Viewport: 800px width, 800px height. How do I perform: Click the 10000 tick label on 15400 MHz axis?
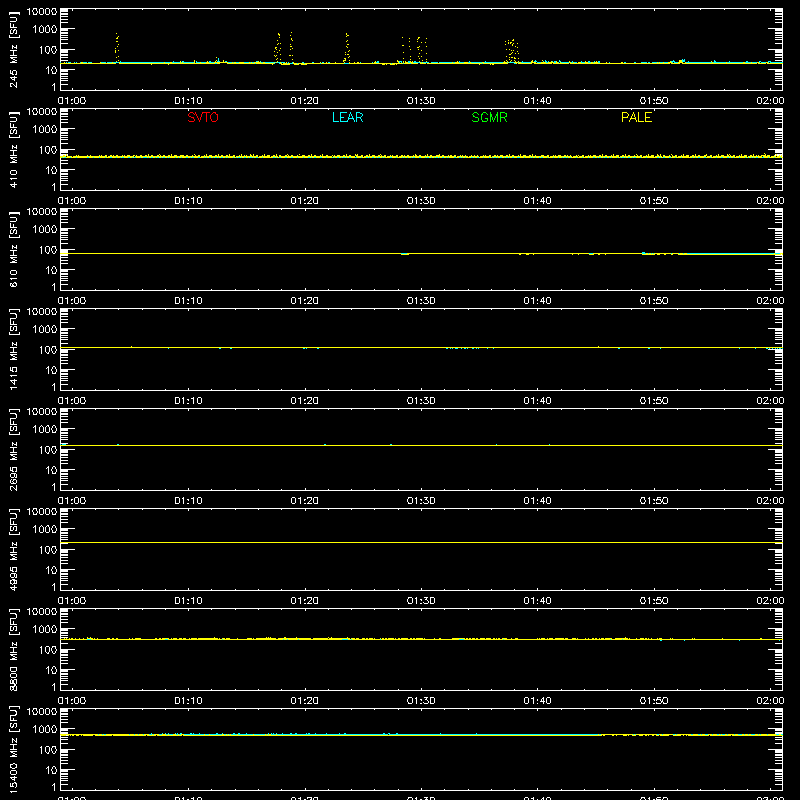coord(42,712)
